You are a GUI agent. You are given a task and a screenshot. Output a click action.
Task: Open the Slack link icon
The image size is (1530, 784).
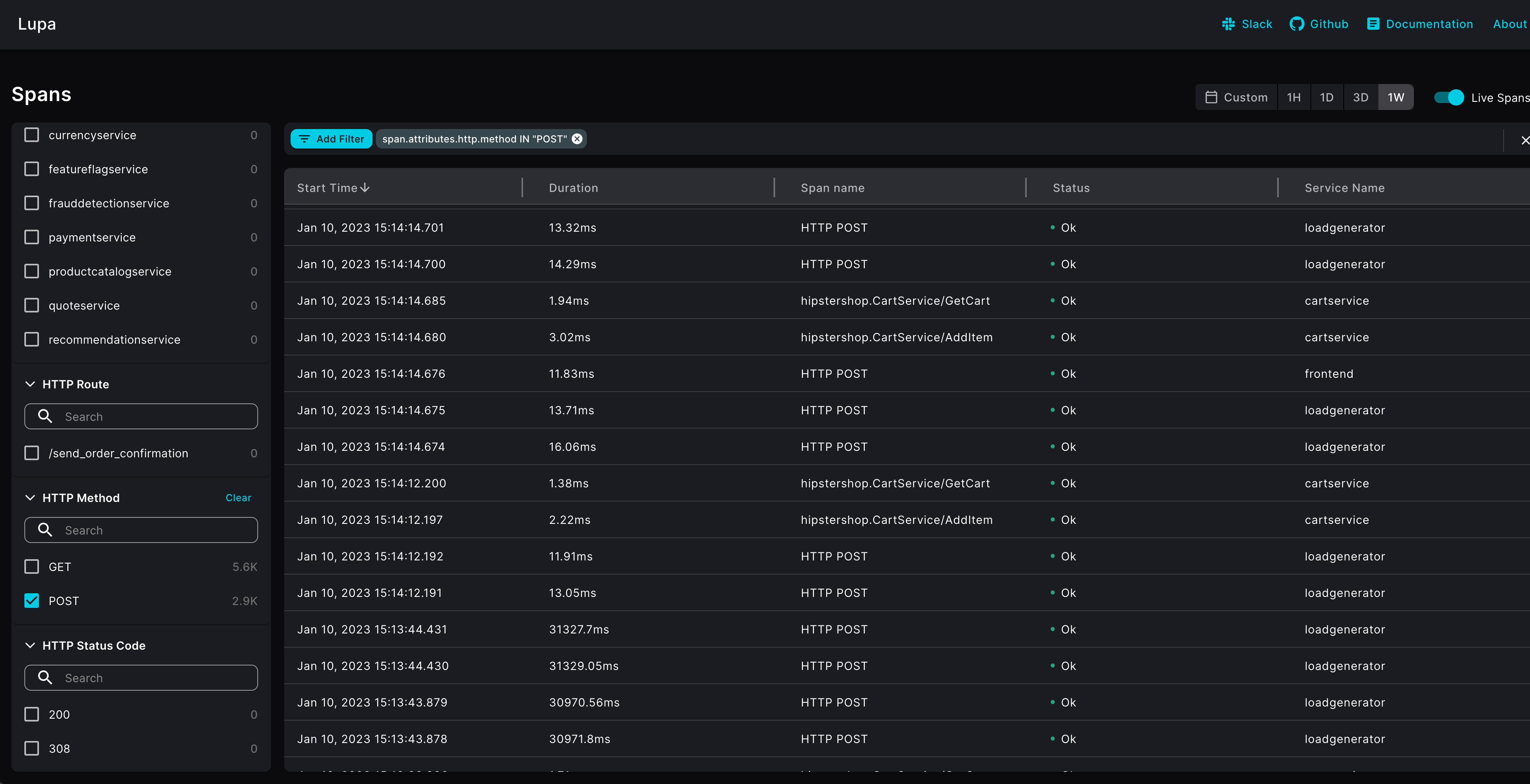click(1229, 24)
